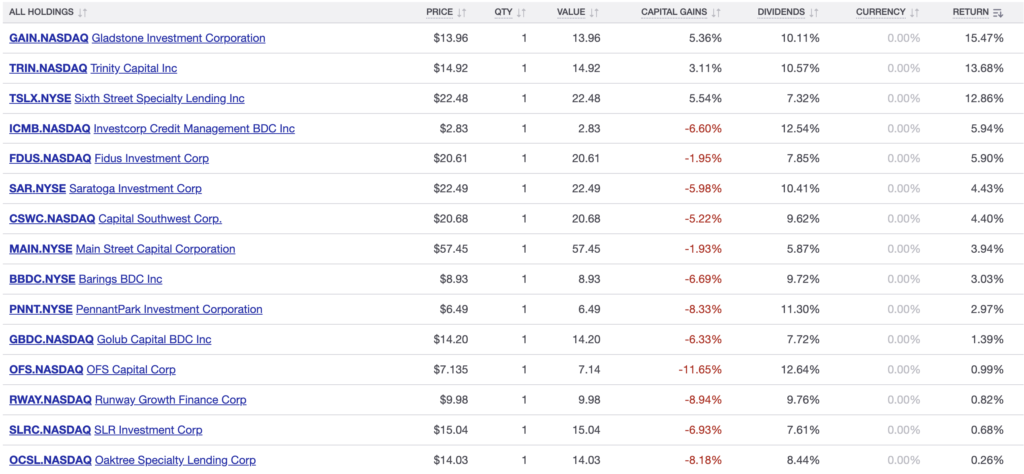Open GAIN.NASDAQ Gladstone Investment Corporation link
Screen dimensions: 1024x474
coord(137,38)
